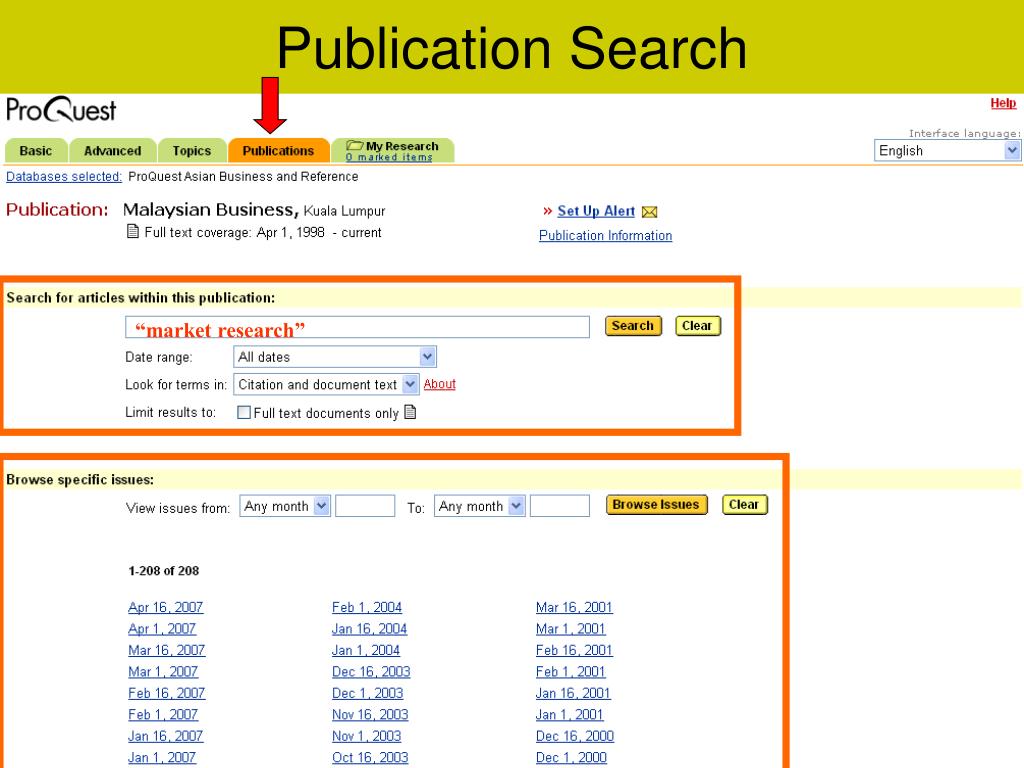
Task: Open the Feb 16, 2007 issue
Action: (167, 694)
